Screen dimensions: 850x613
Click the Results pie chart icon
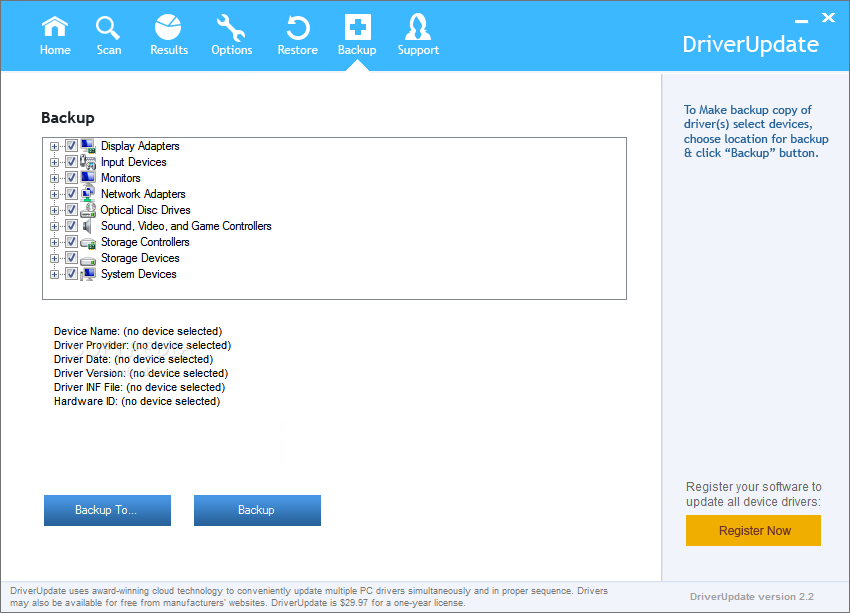[x=168, y=27]
